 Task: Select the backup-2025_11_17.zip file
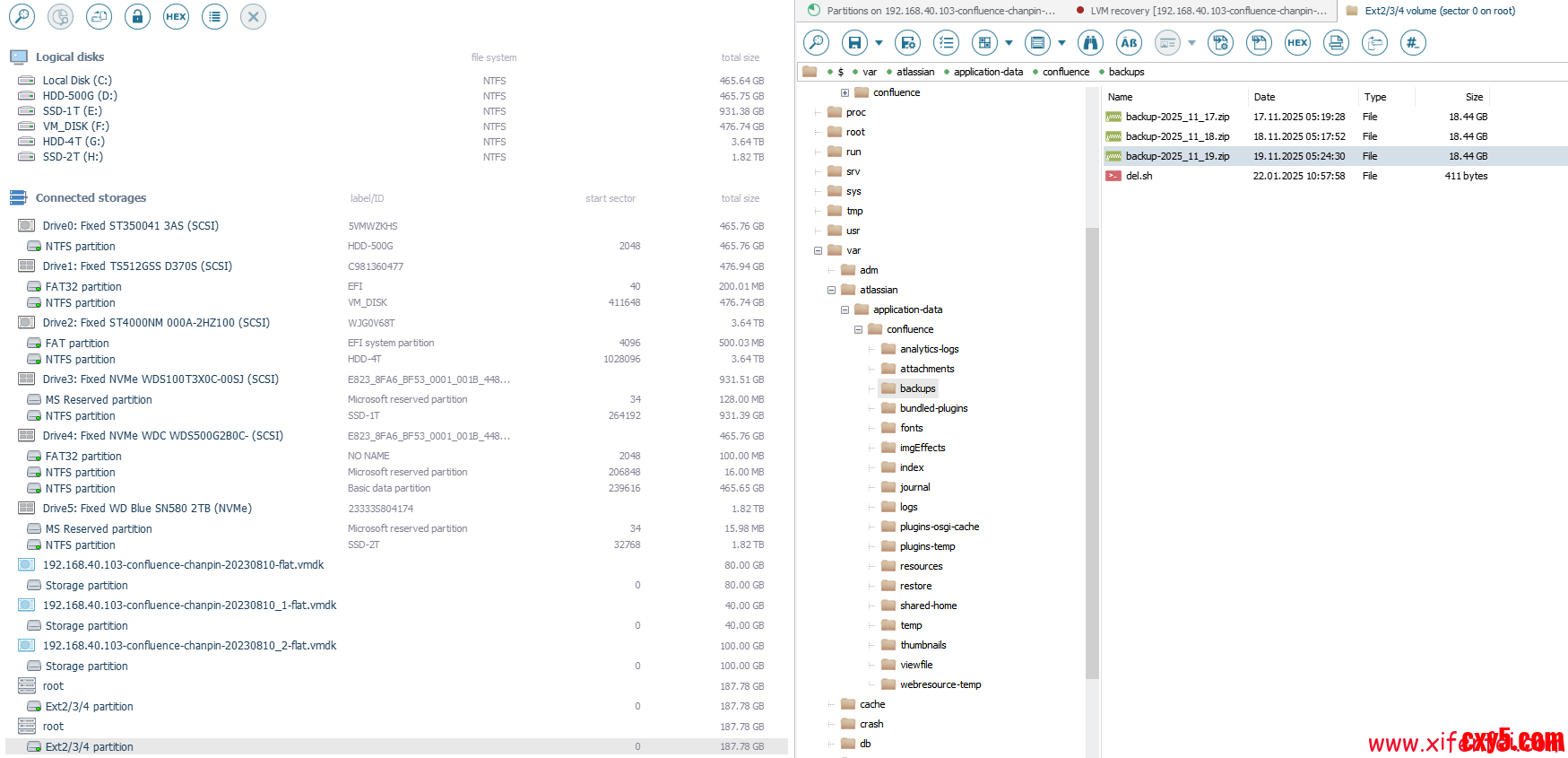click(1177, 117)
